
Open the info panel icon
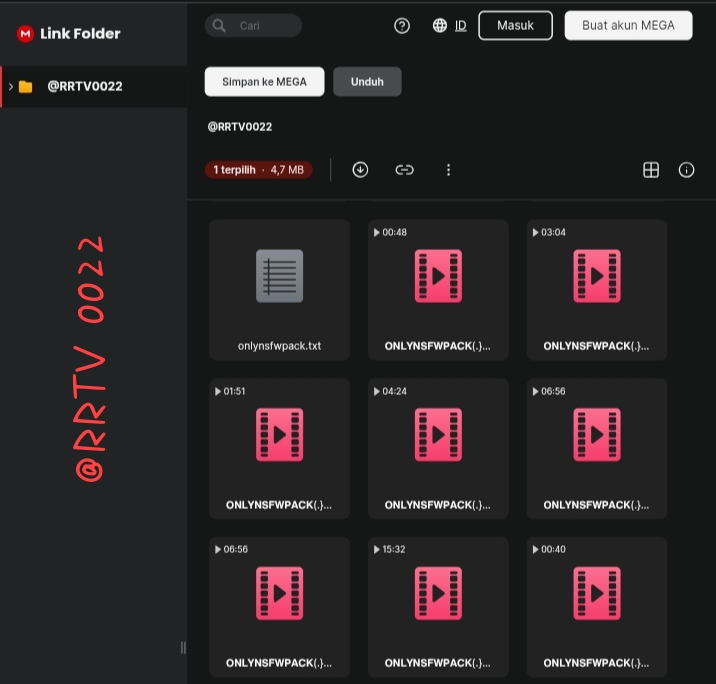point(686,170)
